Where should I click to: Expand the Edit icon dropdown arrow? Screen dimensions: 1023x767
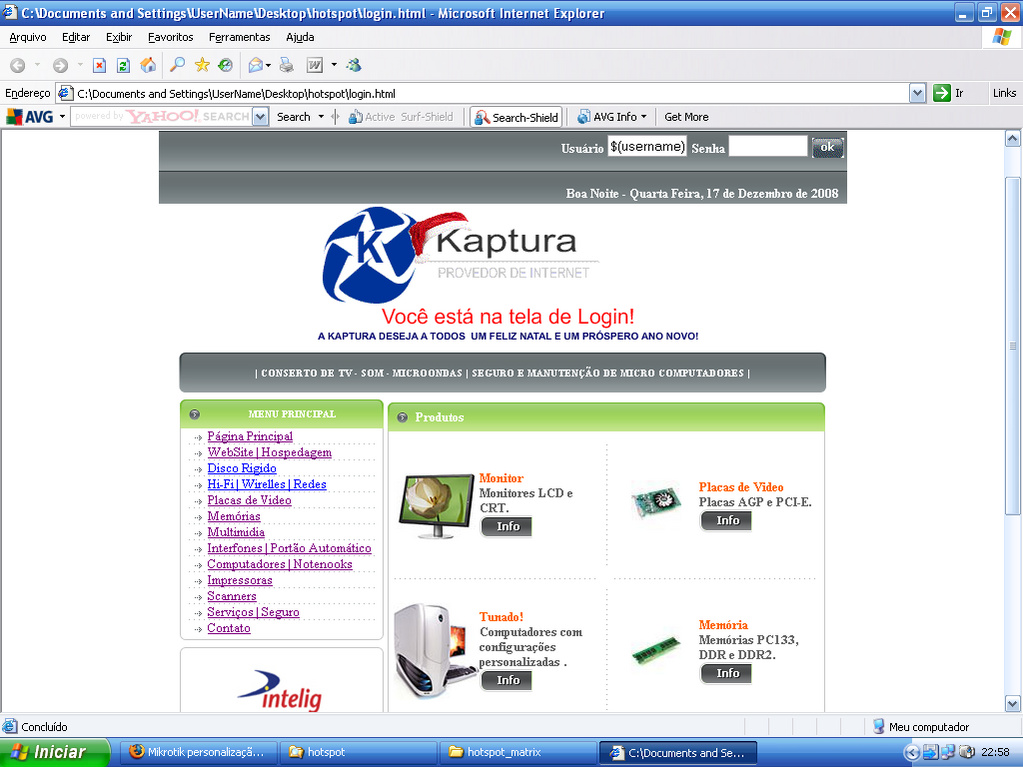click(334, 65)
